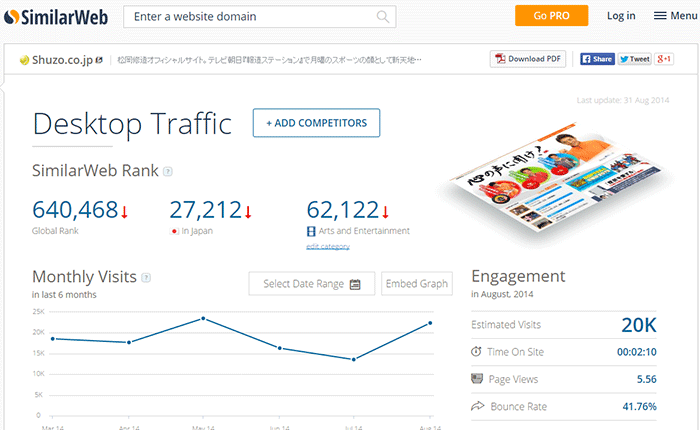Viewport: 700px width, 430px height.
Task: Open Shuzo.co.jp external link icon
Action: point(99,59)
